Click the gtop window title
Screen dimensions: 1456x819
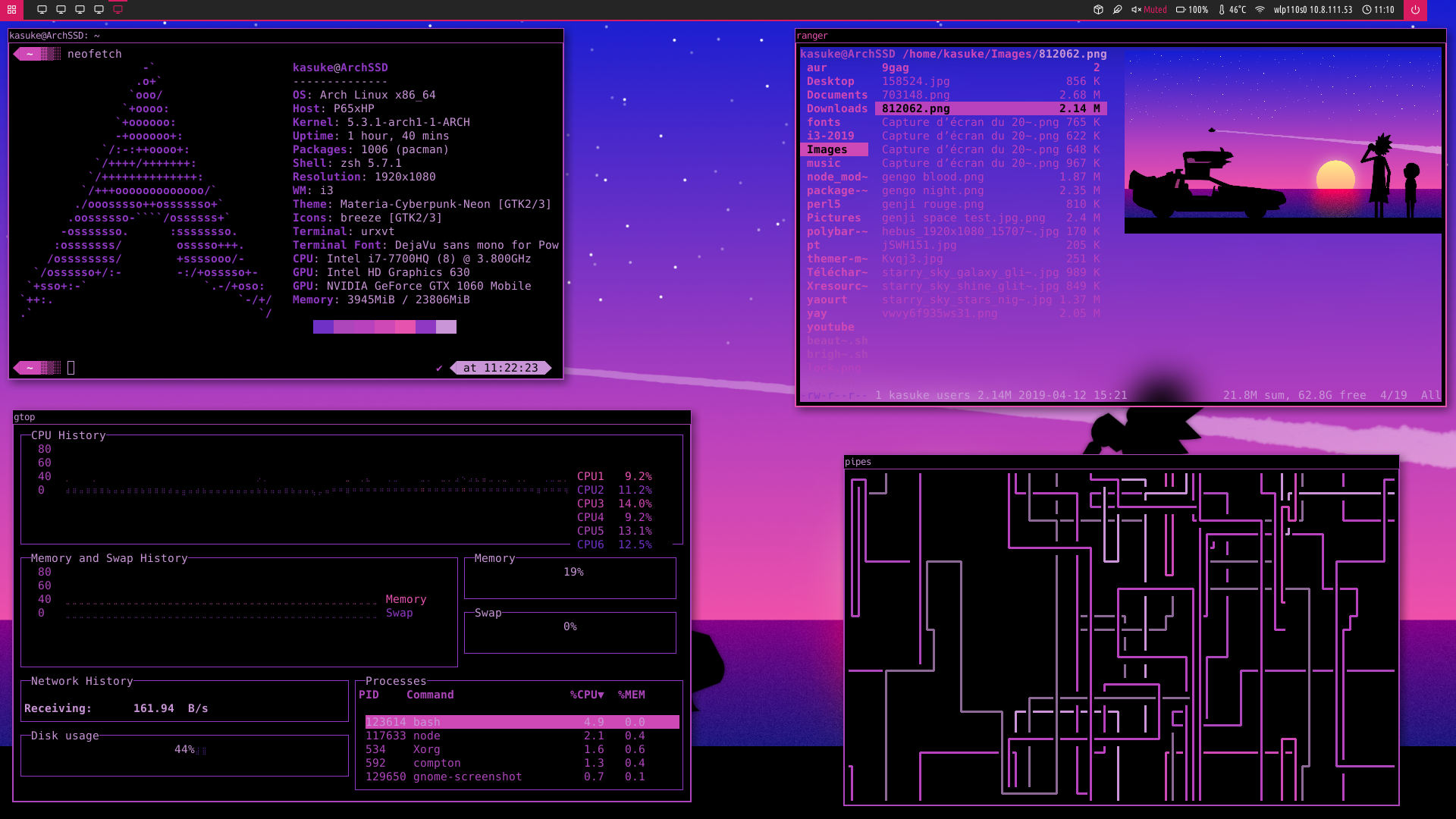click(x=24, y=417)
